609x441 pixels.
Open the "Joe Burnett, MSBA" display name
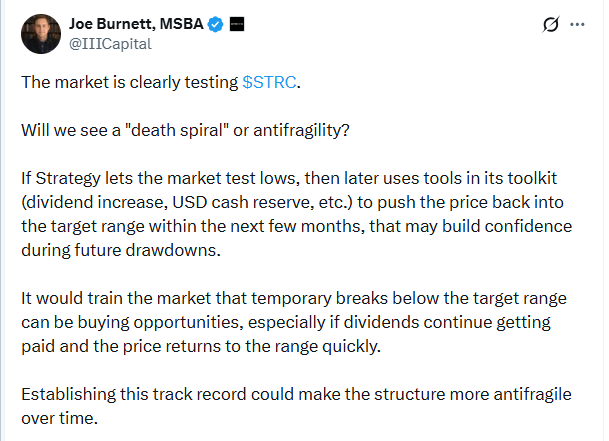[x=136, y=24]
